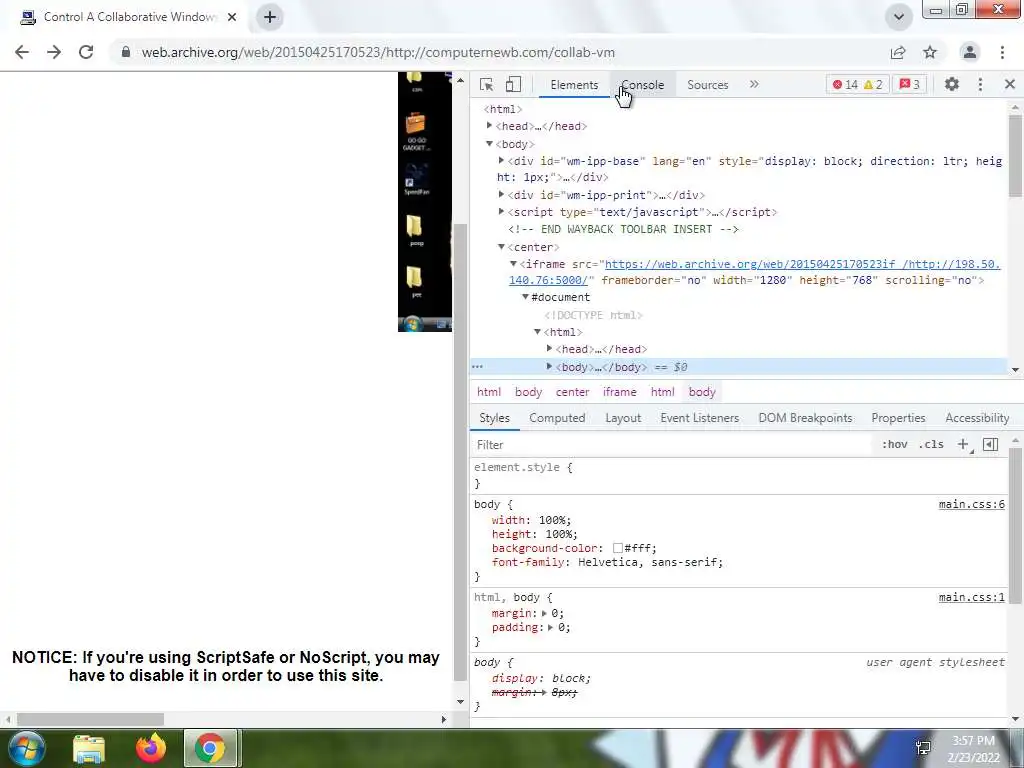Image resolution: width=1024 pixels, height=768 pixels.
Task: Expand the script text/javascript node
Action: tap(501, 212)
